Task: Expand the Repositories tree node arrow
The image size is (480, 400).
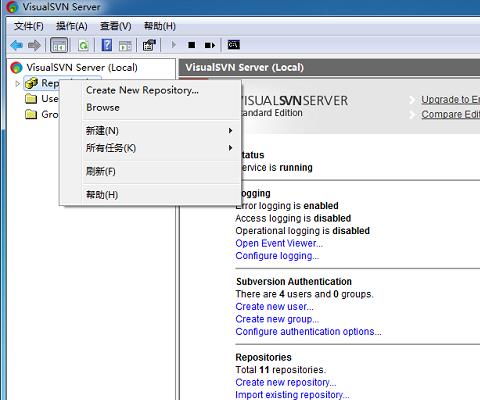Action: tap(18, 83)
